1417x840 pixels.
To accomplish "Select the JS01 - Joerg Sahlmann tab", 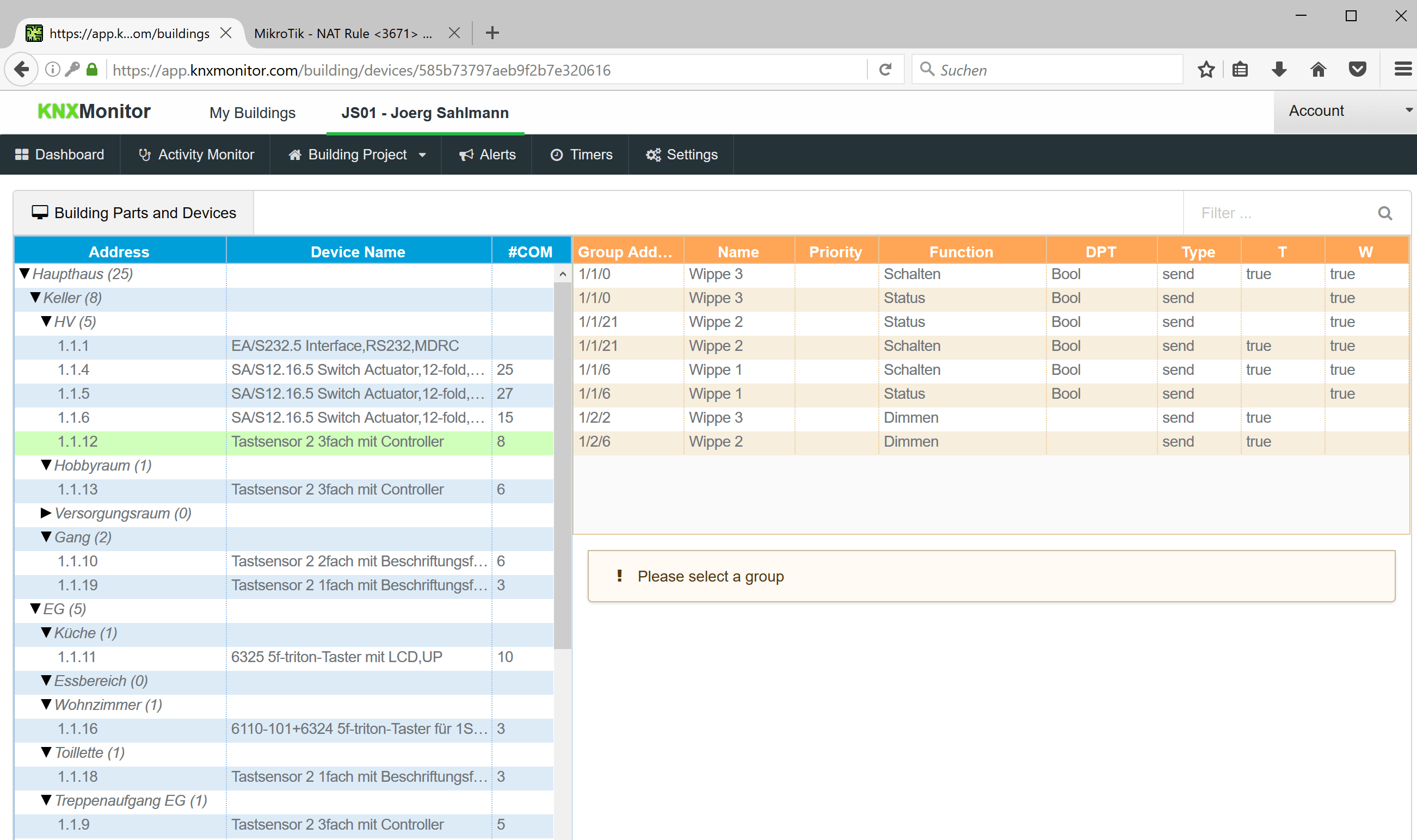I will pyautogui.click(x=425, y=113).
